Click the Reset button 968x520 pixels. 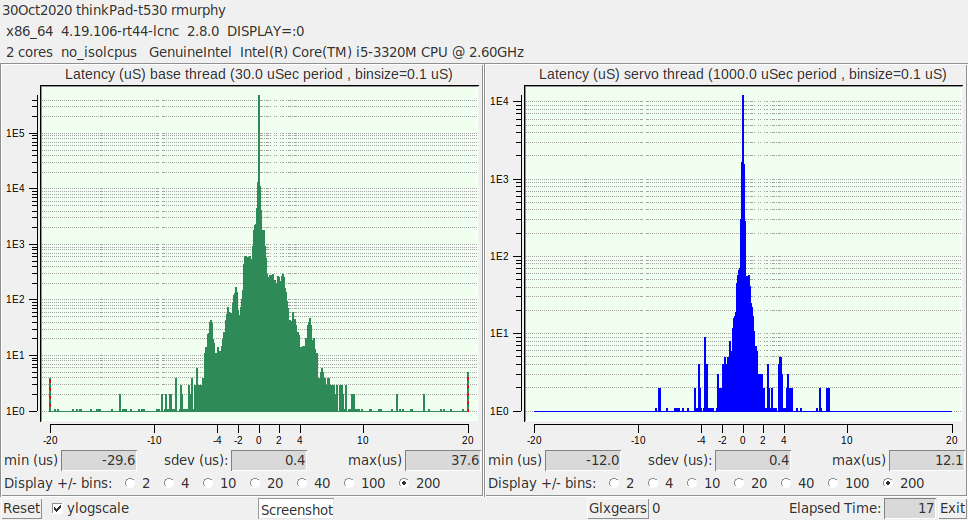pyautogui.click(x=21, y=508)
